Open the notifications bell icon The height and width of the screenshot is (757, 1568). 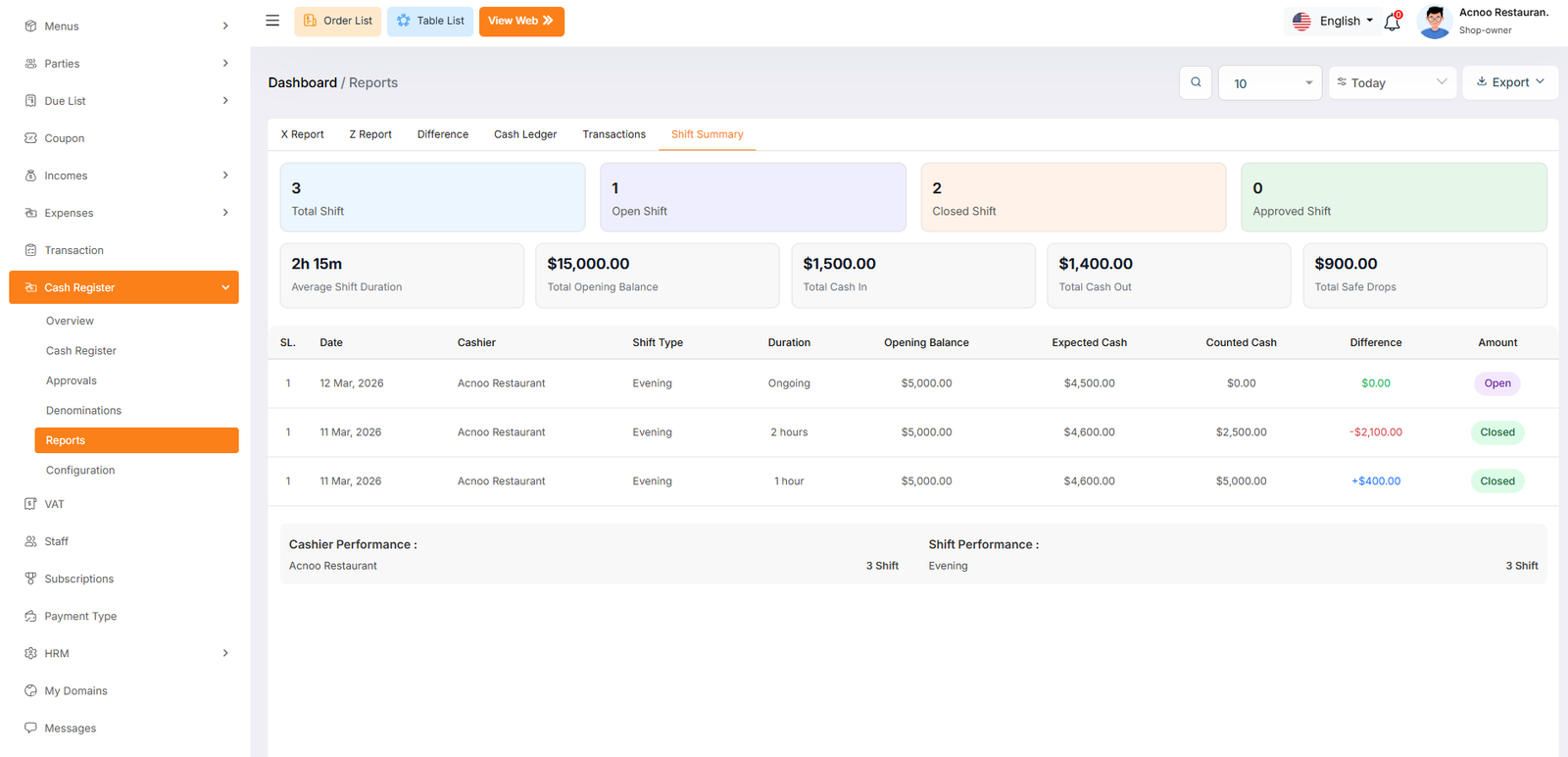1392,22
